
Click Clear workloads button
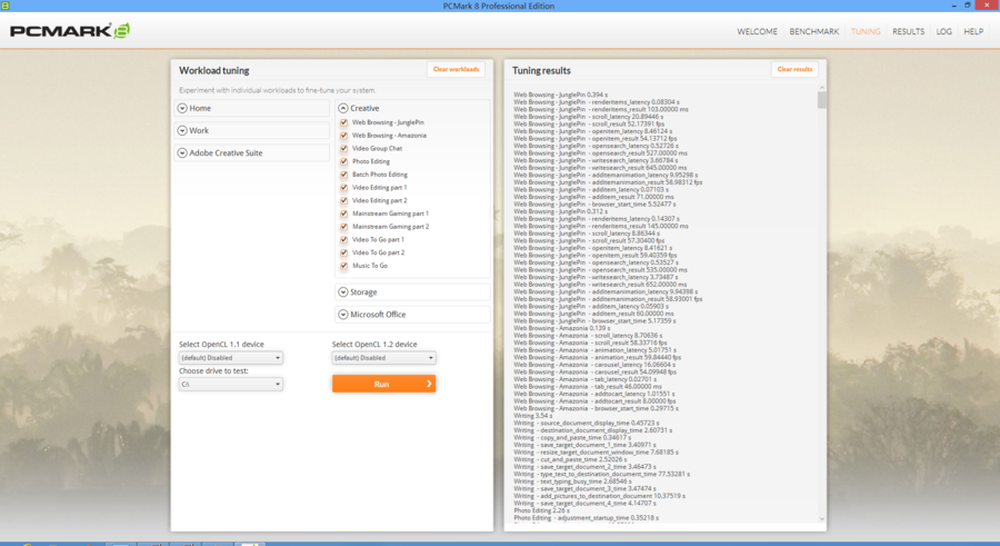pyautogui.click(x=456, y=70)
